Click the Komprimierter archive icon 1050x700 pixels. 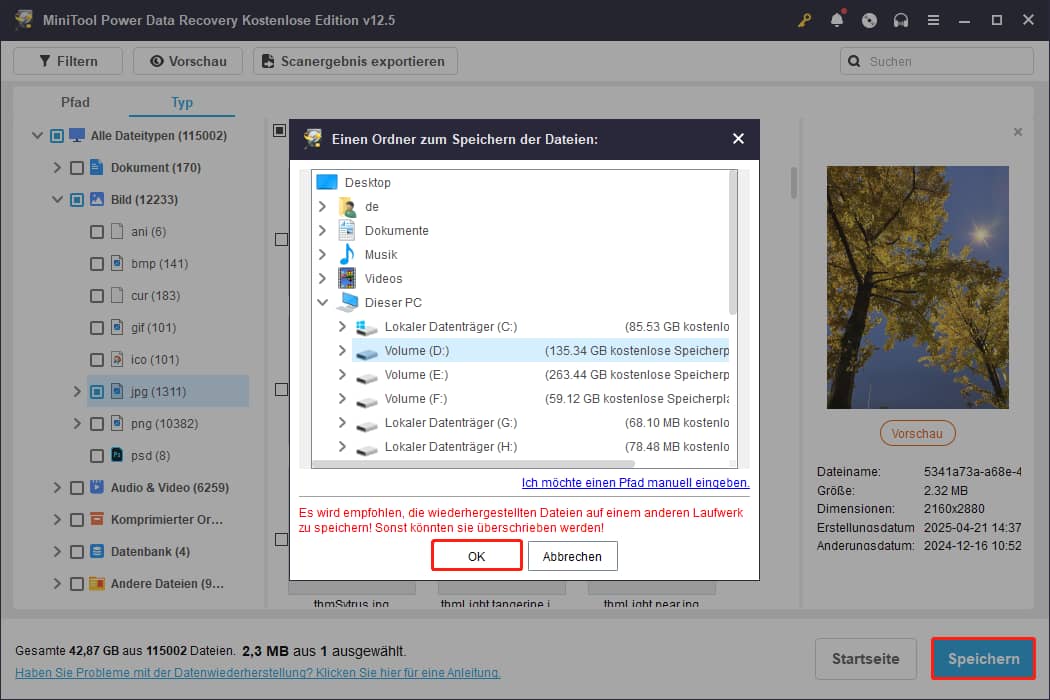point(97,518)
